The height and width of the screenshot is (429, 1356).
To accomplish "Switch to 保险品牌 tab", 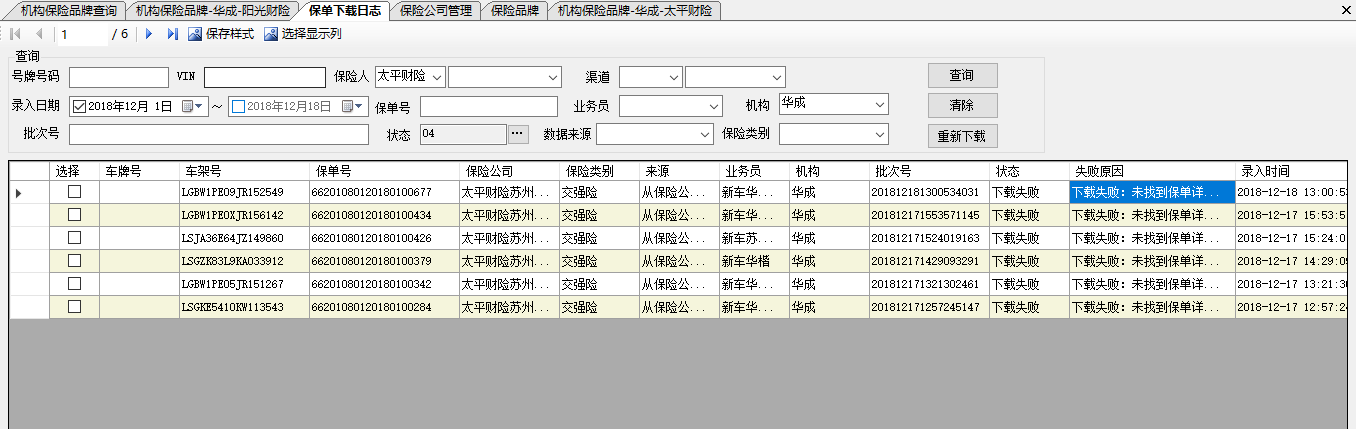I will click(x=515, y=10).
